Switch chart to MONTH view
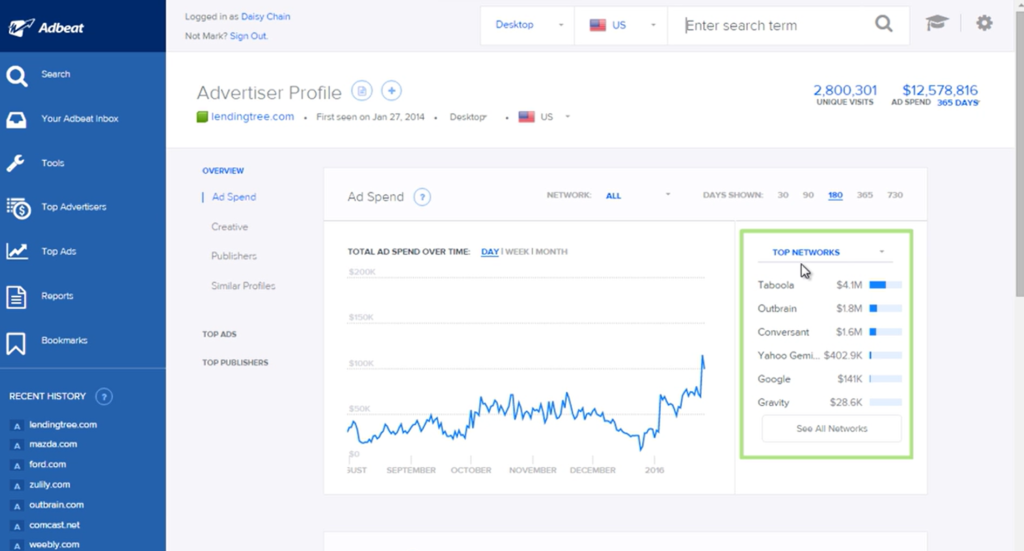This screenshot has width=1024, height=551. (x=551, y=251)
